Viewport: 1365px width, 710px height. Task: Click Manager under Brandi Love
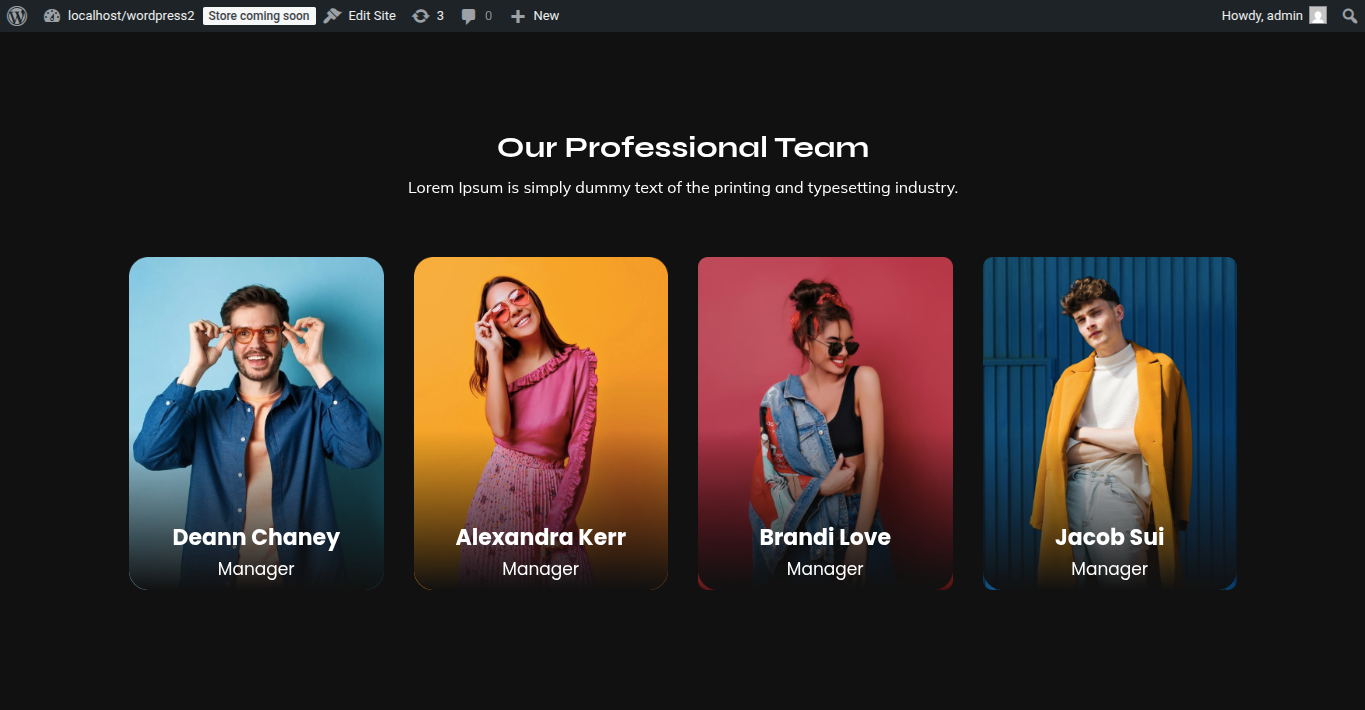tap(825, 569)
